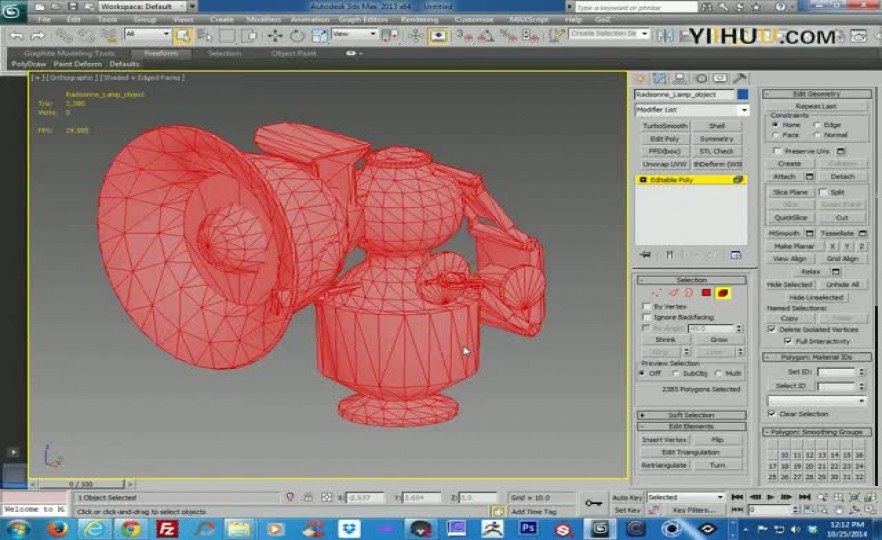Open the Hierarchy command panel tab
This screenshot has height=540, width=882.
point(680,79)
